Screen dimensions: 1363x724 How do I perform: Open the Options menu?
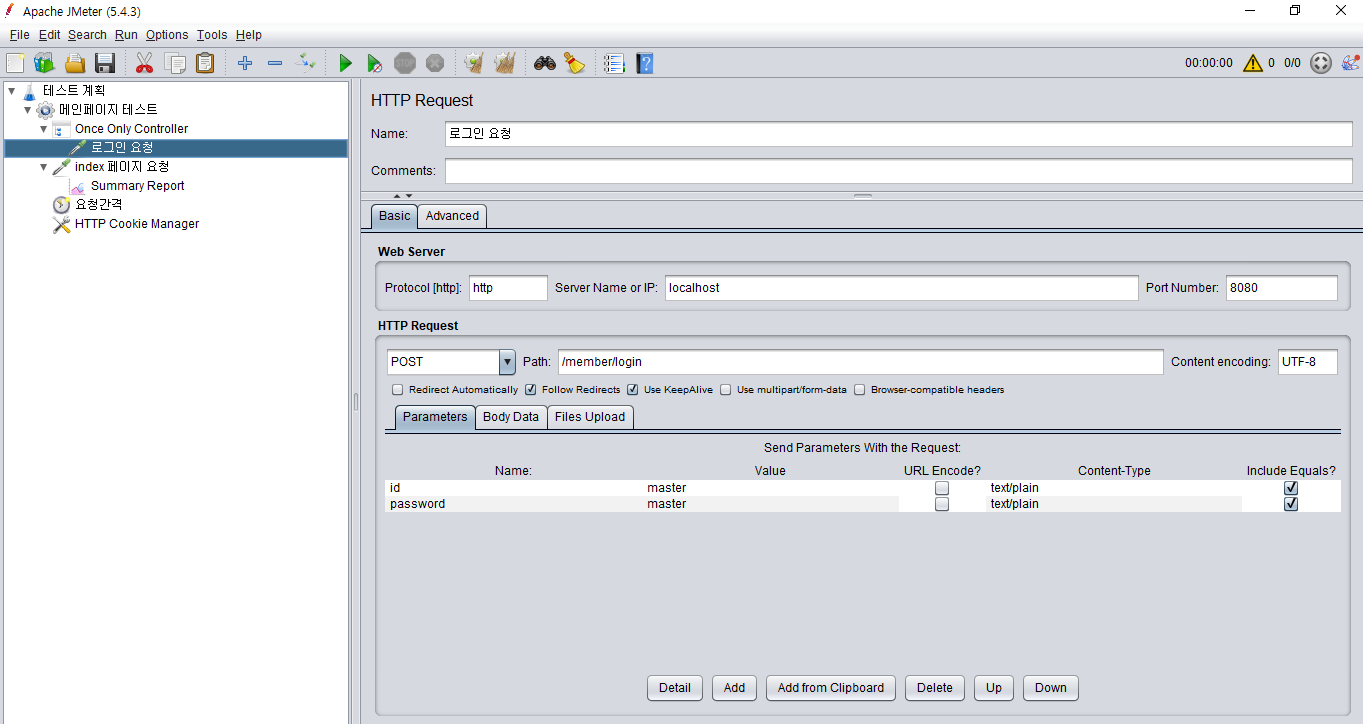pos(166,35)
